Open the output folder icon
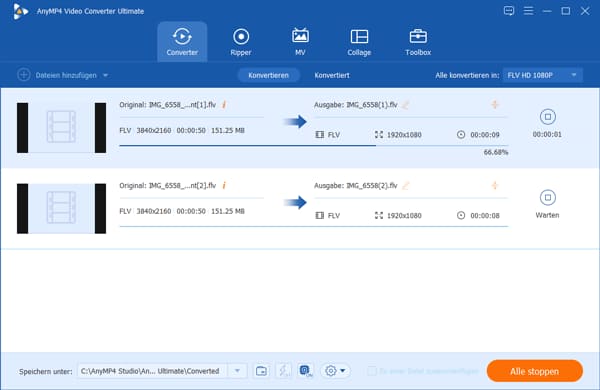The height and width of the screenshot is (390, 600). pyautogui.click(x=261, y=371)
